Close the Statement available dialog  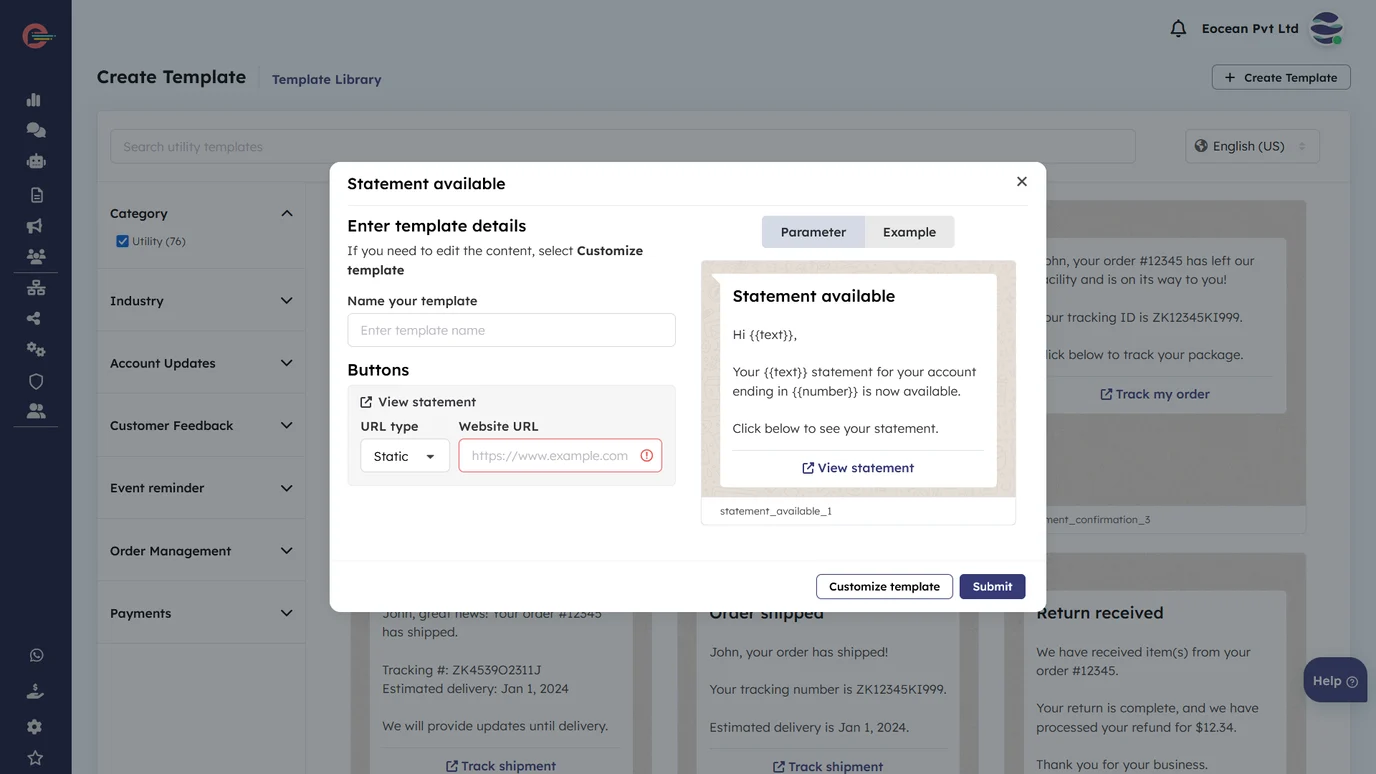point(1021,181)
